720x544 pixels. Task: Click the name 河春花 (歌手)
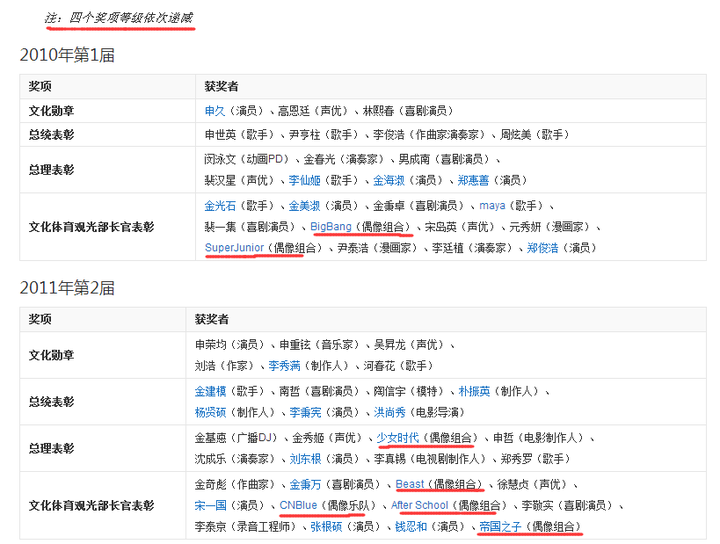[399, 366]
